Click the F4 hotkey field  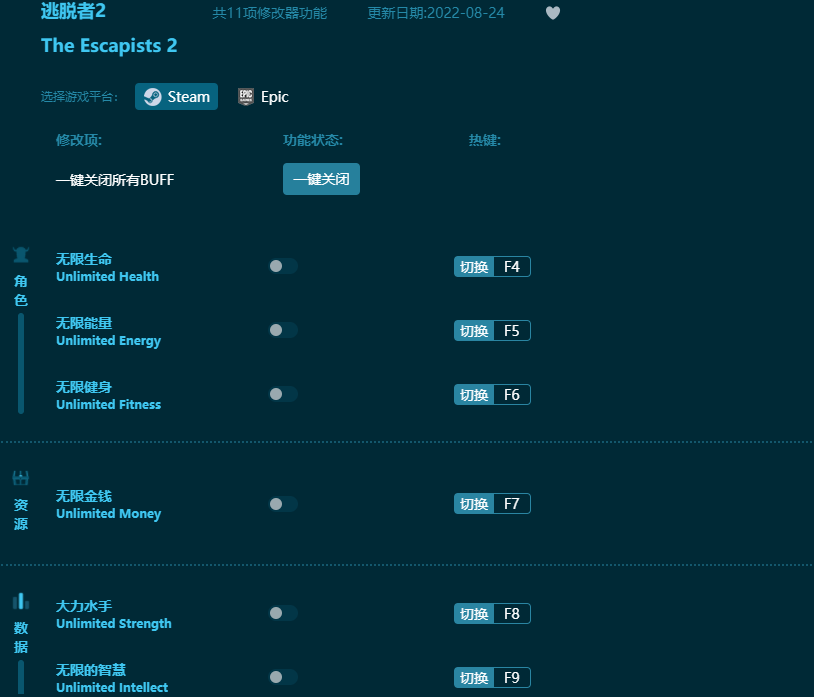512,267
